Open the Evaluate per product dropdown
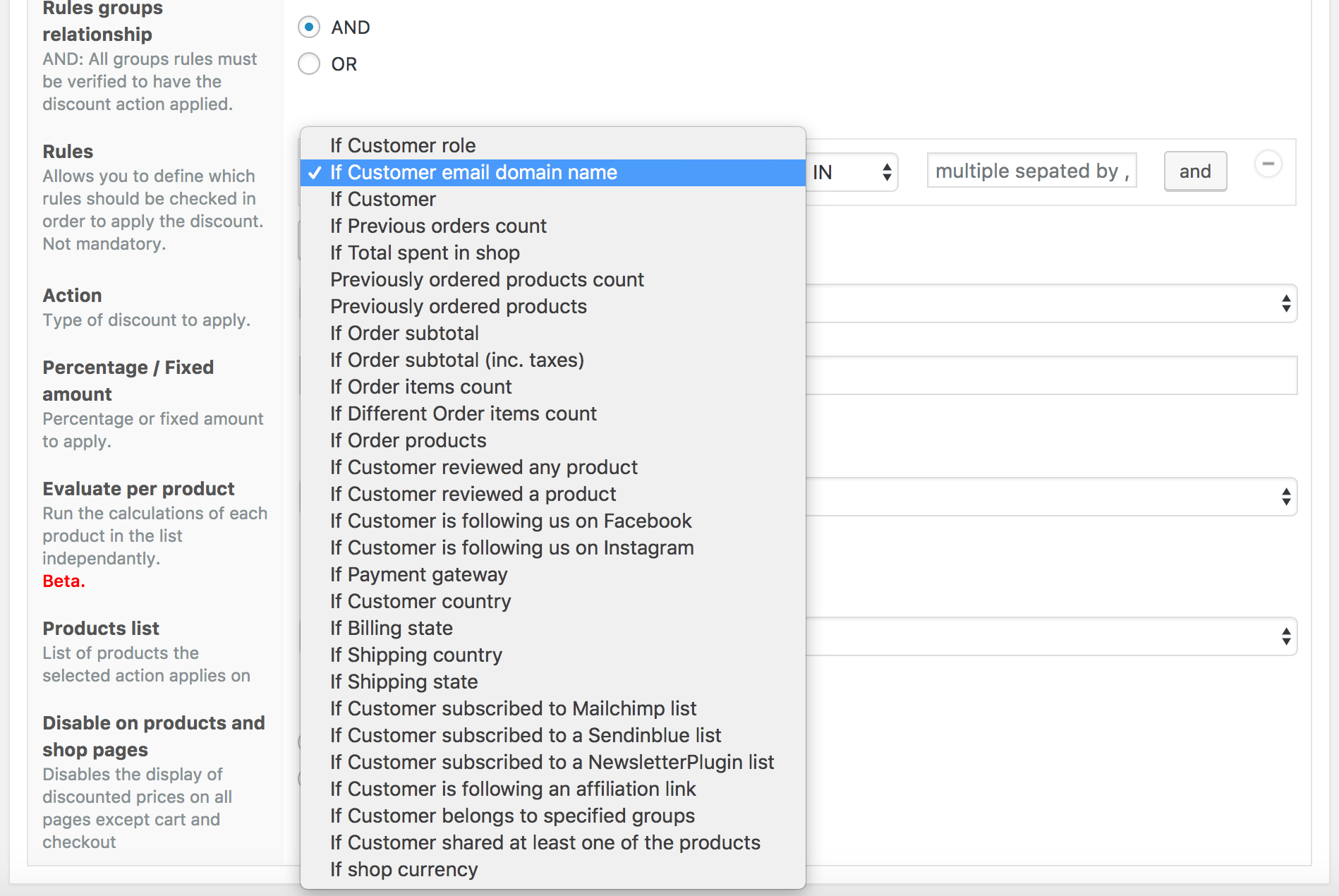The image size is (1339, 896). (1051, 497)
